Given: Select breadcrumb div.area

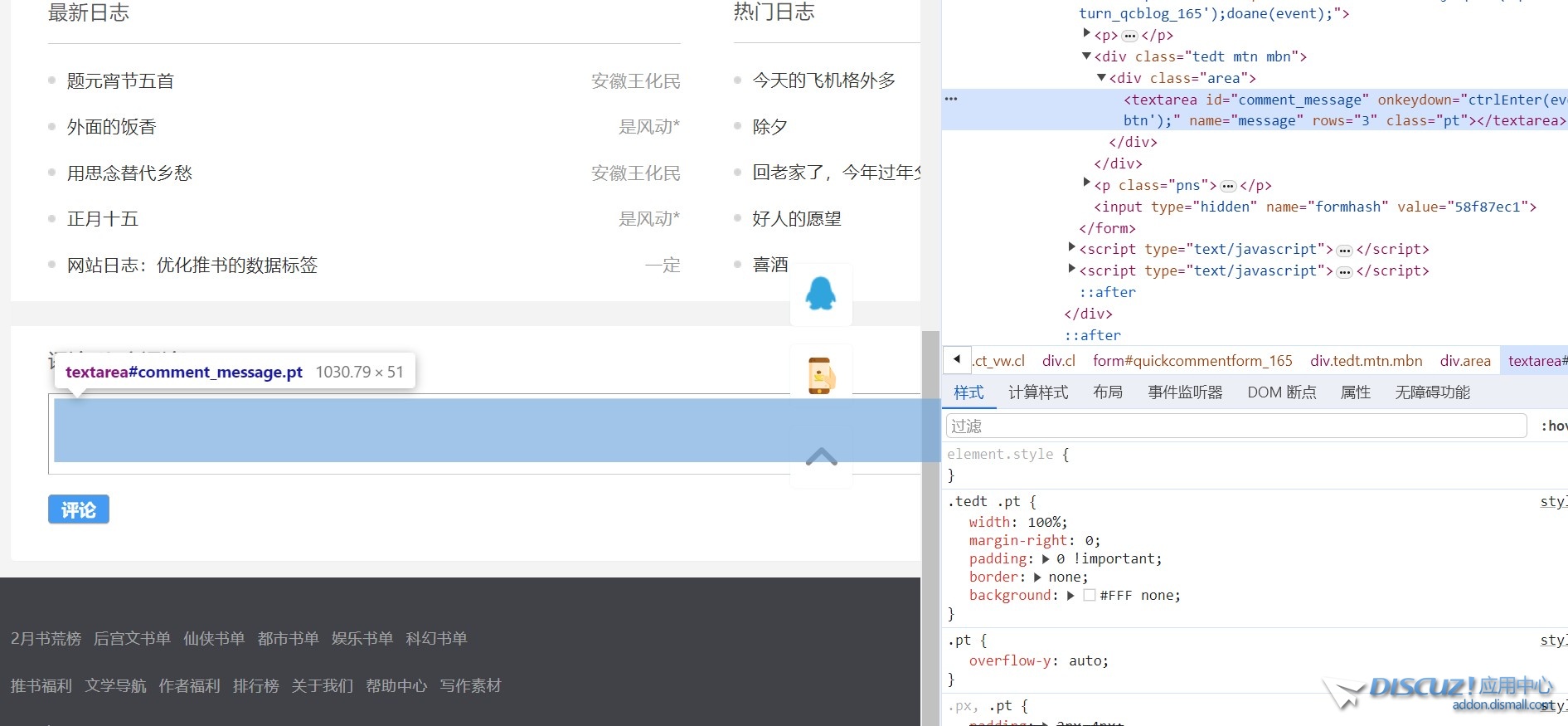Looking at the screenshot, I should (x=1465, y=361).
